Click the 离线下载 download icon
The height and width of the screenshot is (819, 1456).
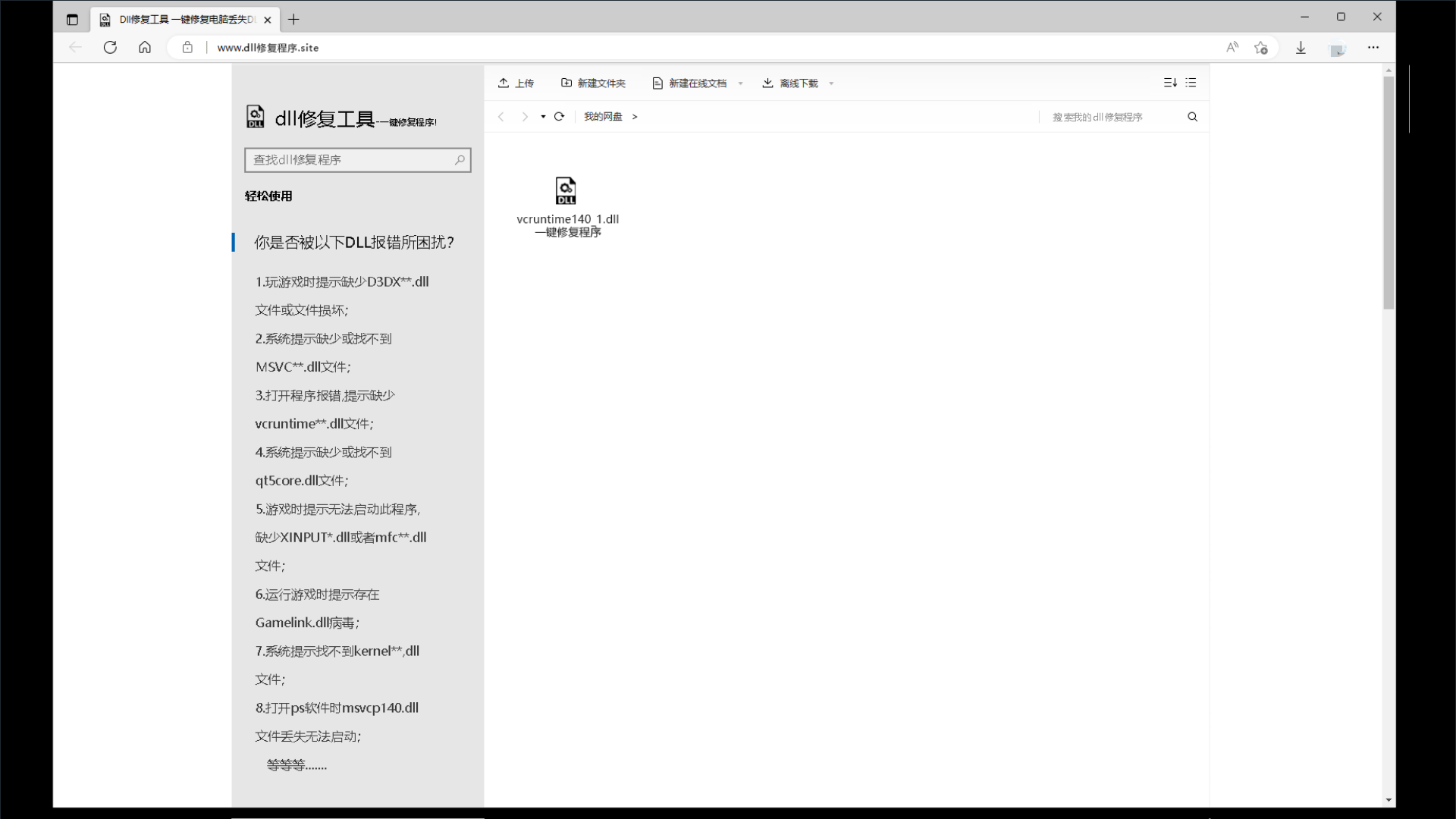click(x=767, y=83)
